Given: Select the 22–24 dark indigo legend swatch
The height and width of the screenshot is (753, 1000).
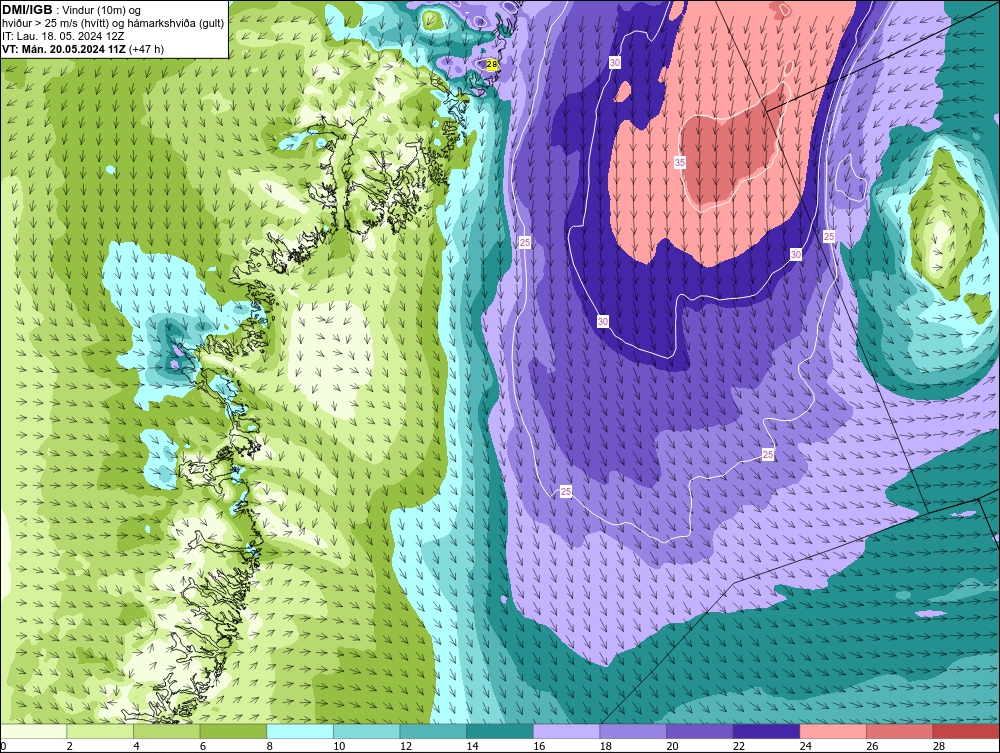Looking at the screenshot, I should (x=767, y=731).
